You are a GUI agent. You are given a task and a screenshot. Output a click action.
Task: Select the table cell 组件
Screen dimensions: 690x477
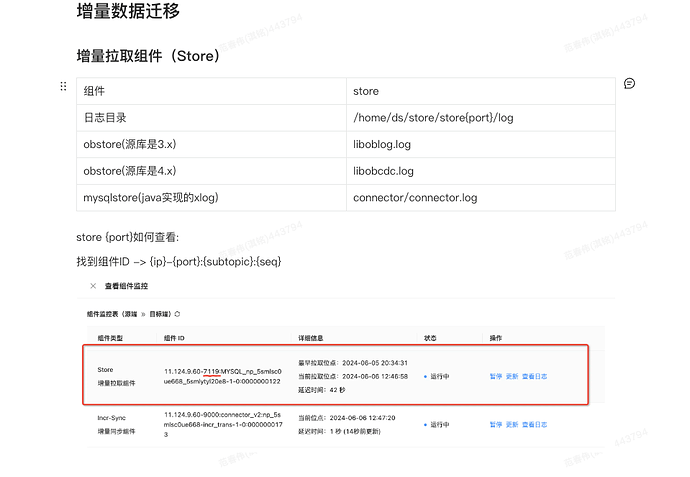[x=211, y=91]
